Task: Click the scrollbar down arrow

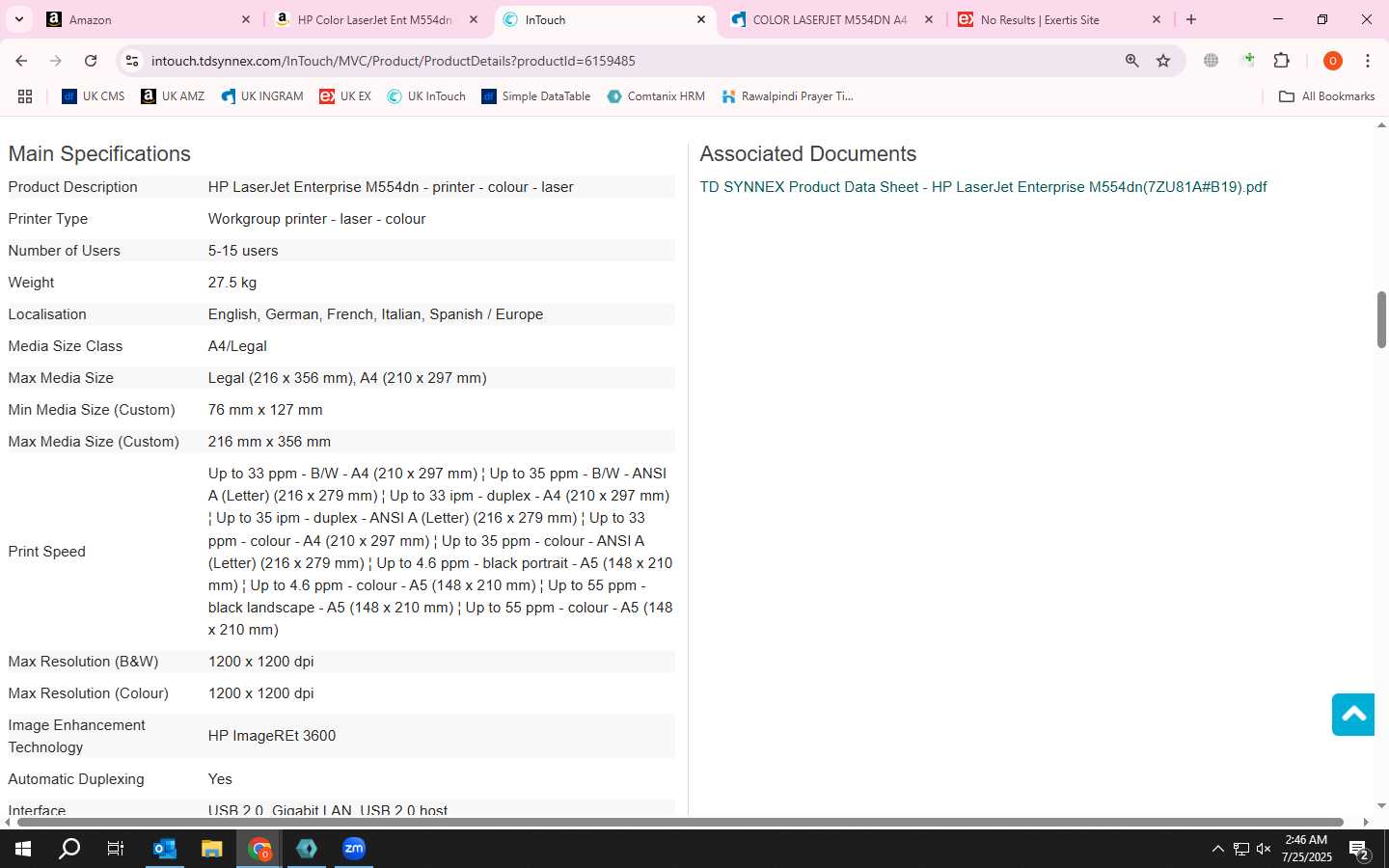Action: 1381,806
